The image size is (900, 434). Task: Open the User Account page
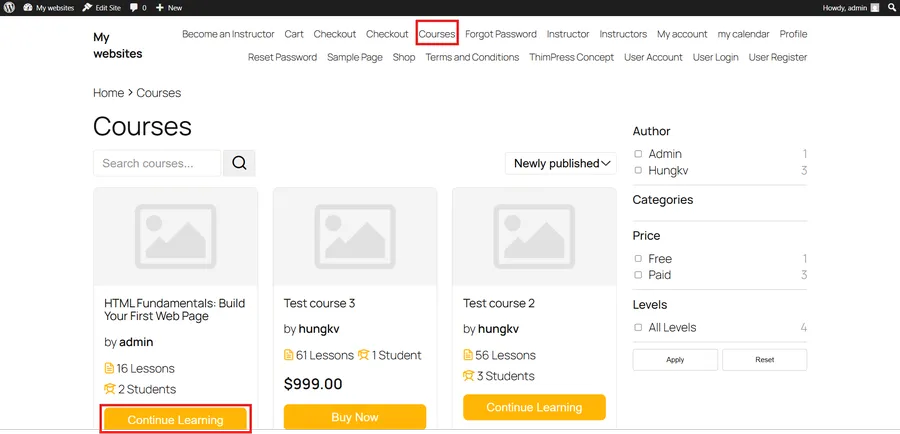[x=653, y=57]
